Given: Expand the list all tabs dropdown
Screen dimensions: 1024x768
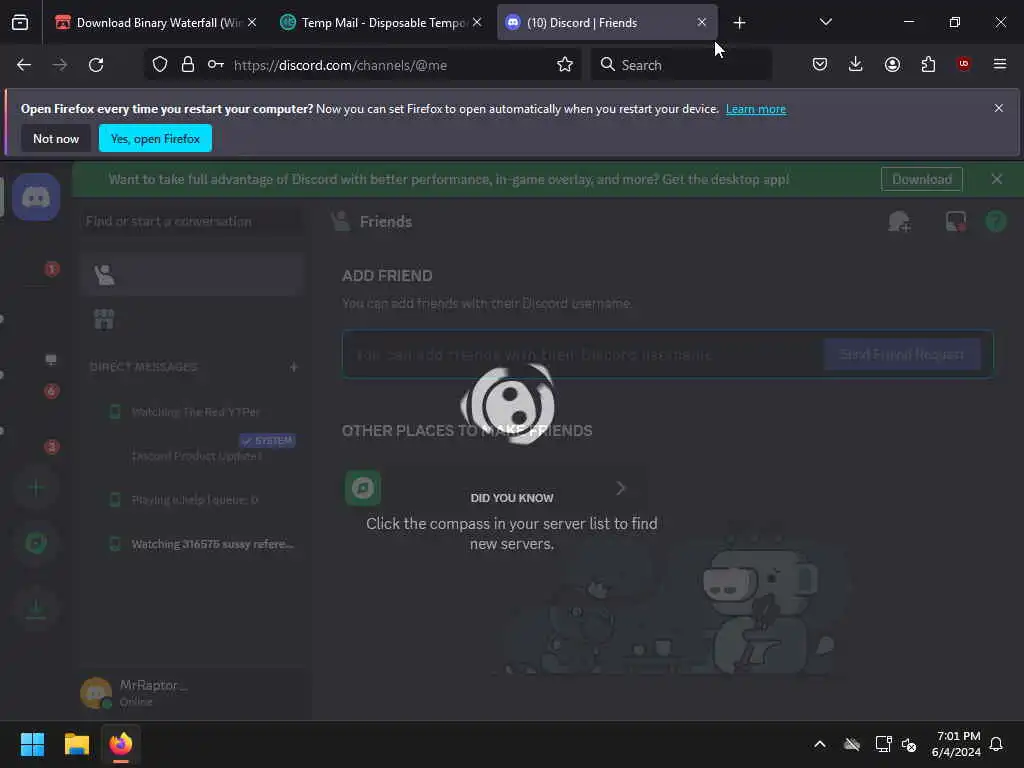Looking at the screenshot, I should point(825,23).
